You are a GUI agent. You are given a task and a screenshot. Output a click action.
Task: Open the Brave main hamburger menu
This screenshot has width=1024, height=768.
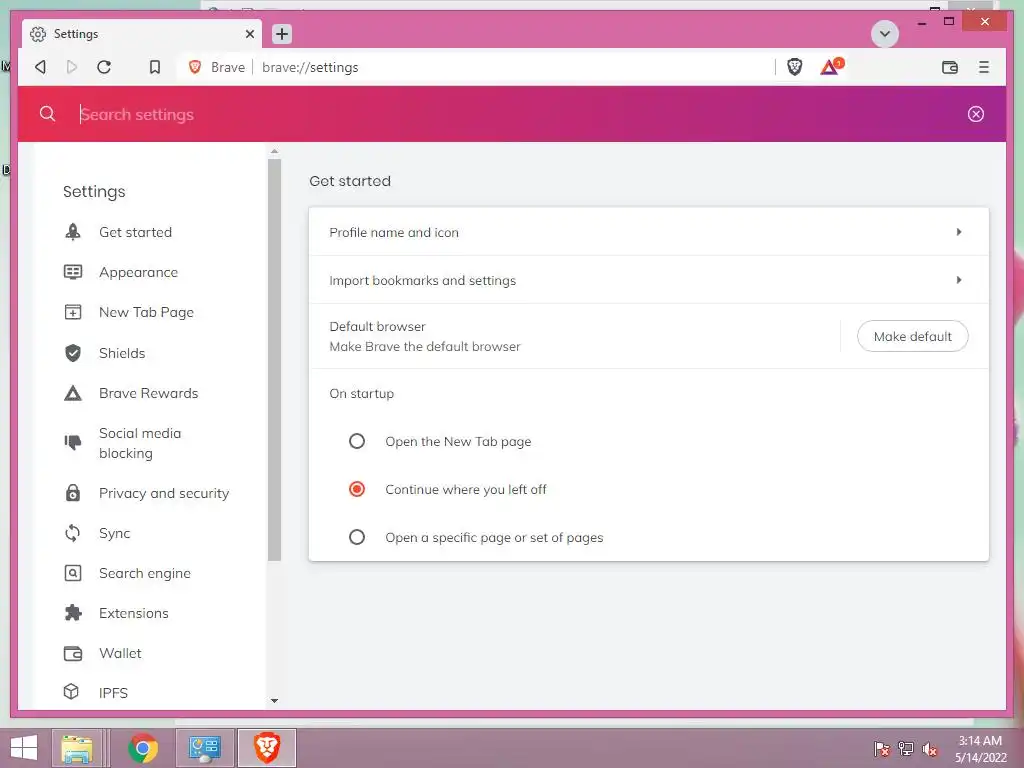coord(984,67)
